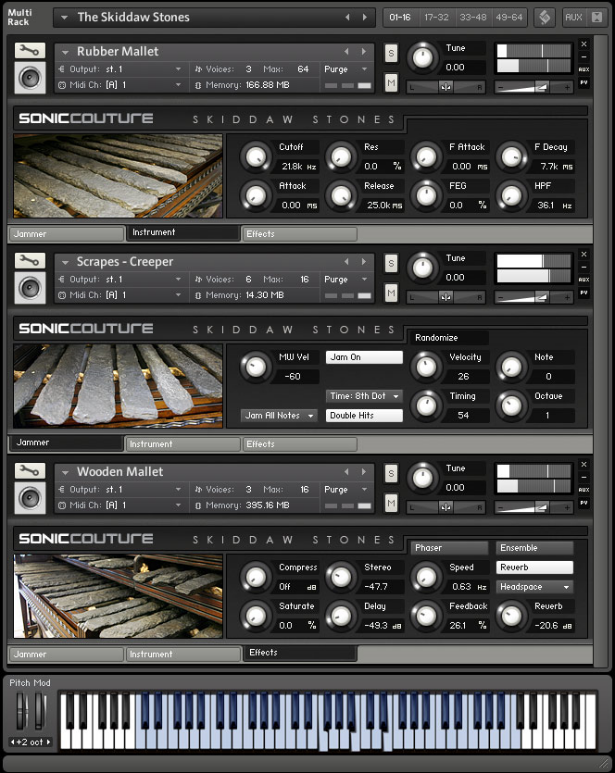The height and width of the screenshot is (773, 615).
Task: Open the Jammer tab of Wooden Mallet
Action: pos(67,654)
